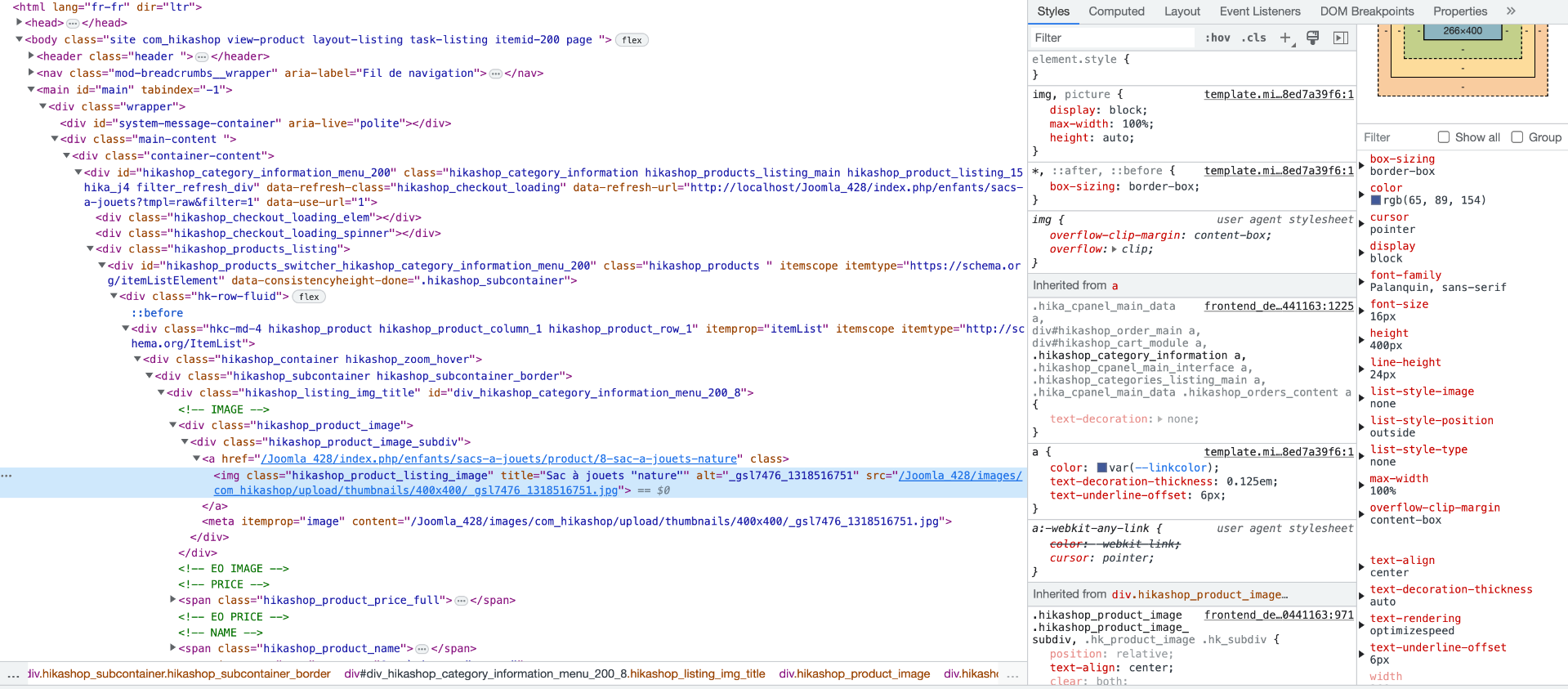Viewport: 1568px width, 689px height.
Task: Click the rgb(65, 89, 154) color swatch
Action: point(1376,200)
